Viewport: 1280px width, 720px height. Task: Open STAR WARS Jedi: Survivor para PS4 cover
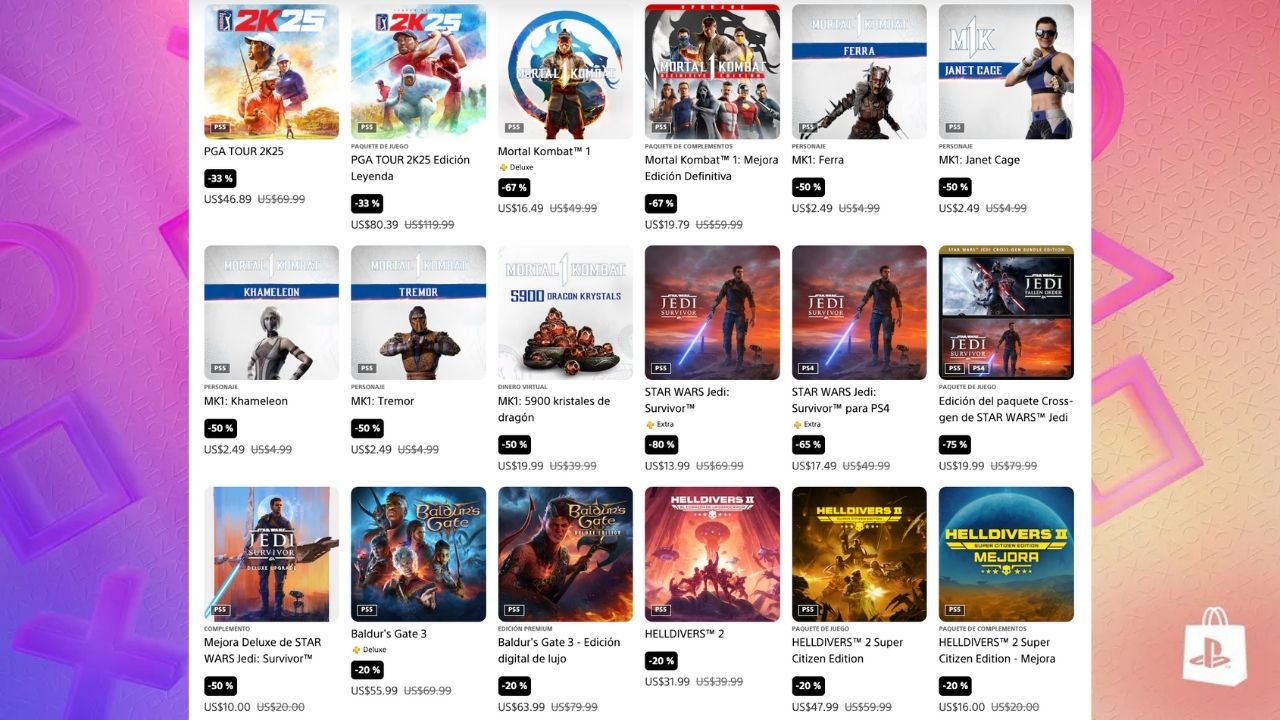[859, 313]
